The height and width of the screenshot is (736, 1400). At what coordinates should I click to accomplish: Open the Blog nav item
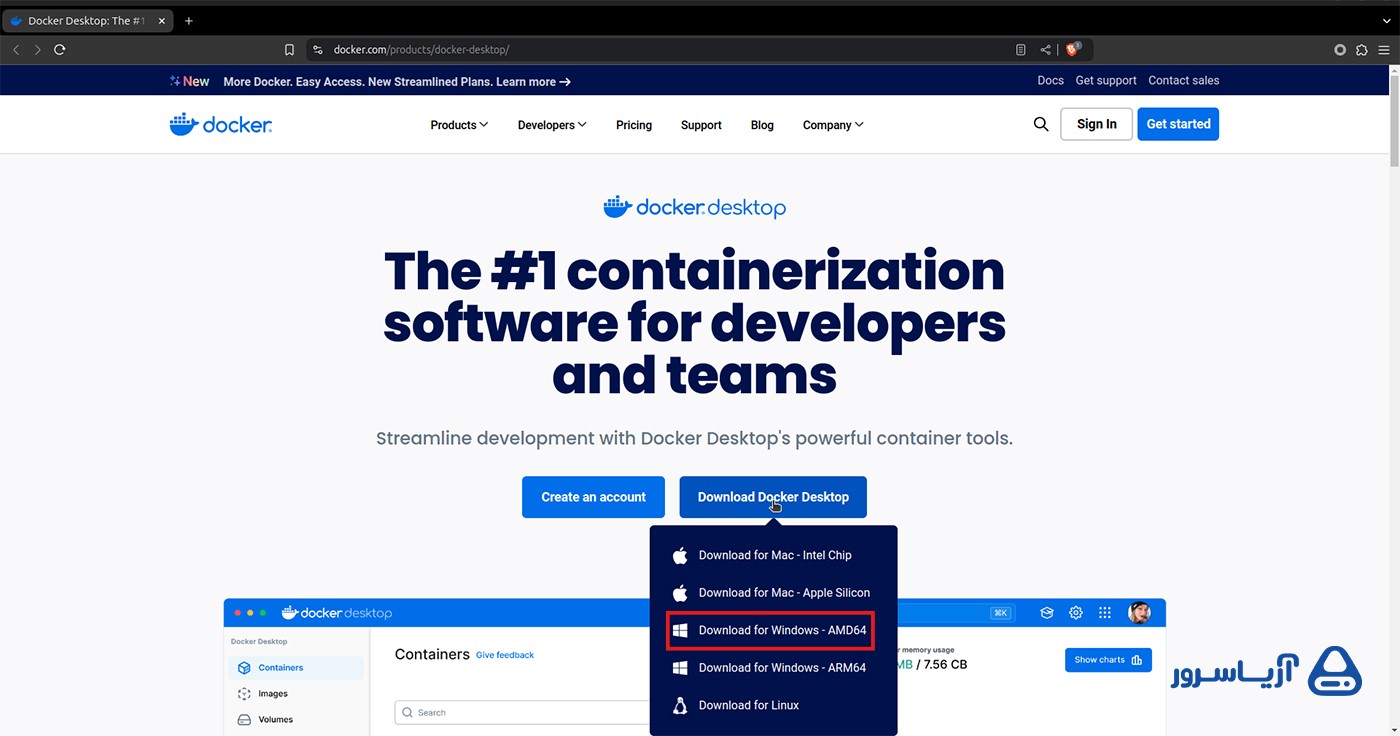(762, 125)
